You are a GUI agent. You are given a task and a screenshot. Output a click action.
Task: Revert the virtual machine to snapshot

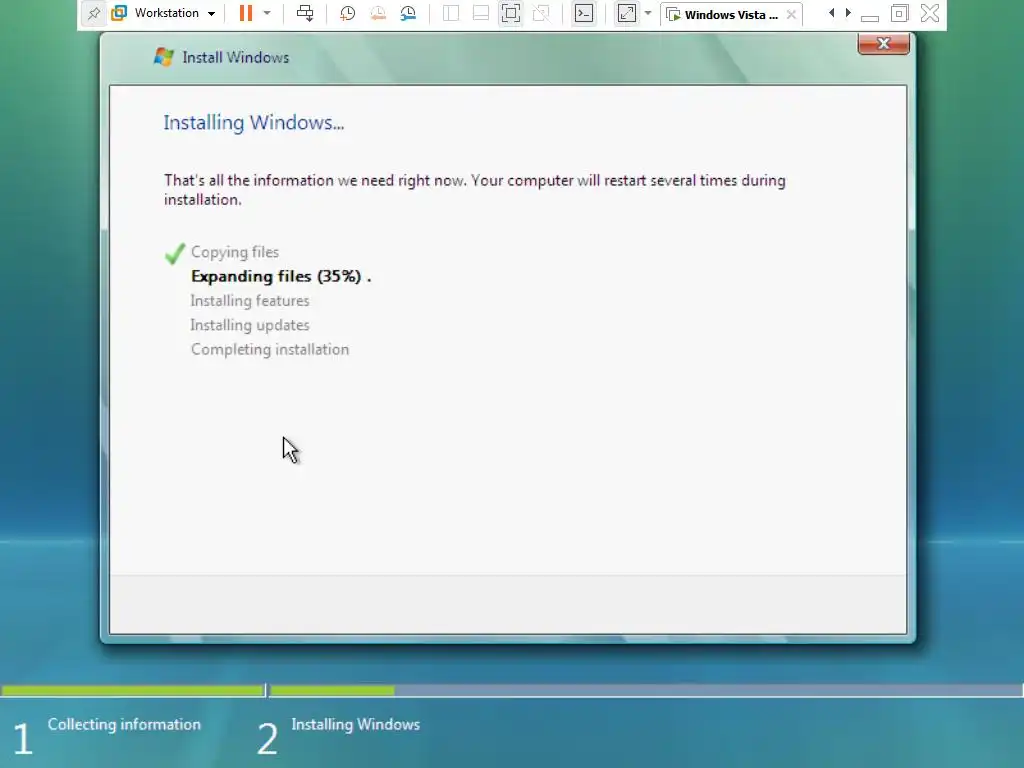coord(378,13)
